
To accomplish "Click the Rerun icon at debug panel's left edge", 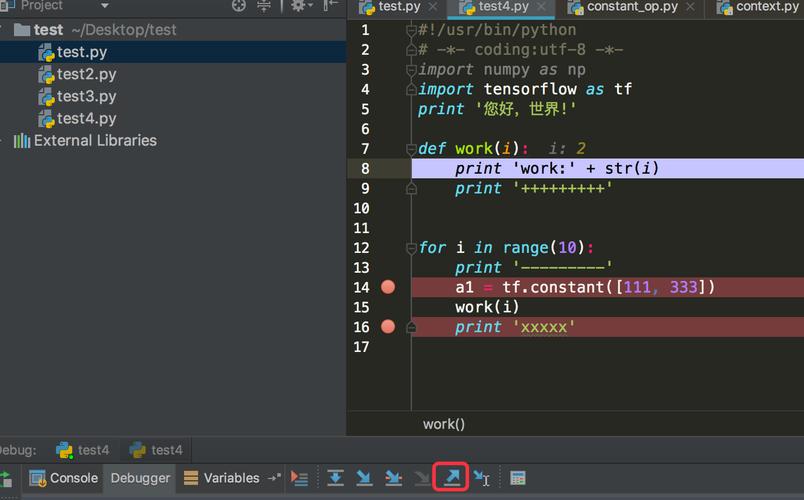I will coord(6,479).
